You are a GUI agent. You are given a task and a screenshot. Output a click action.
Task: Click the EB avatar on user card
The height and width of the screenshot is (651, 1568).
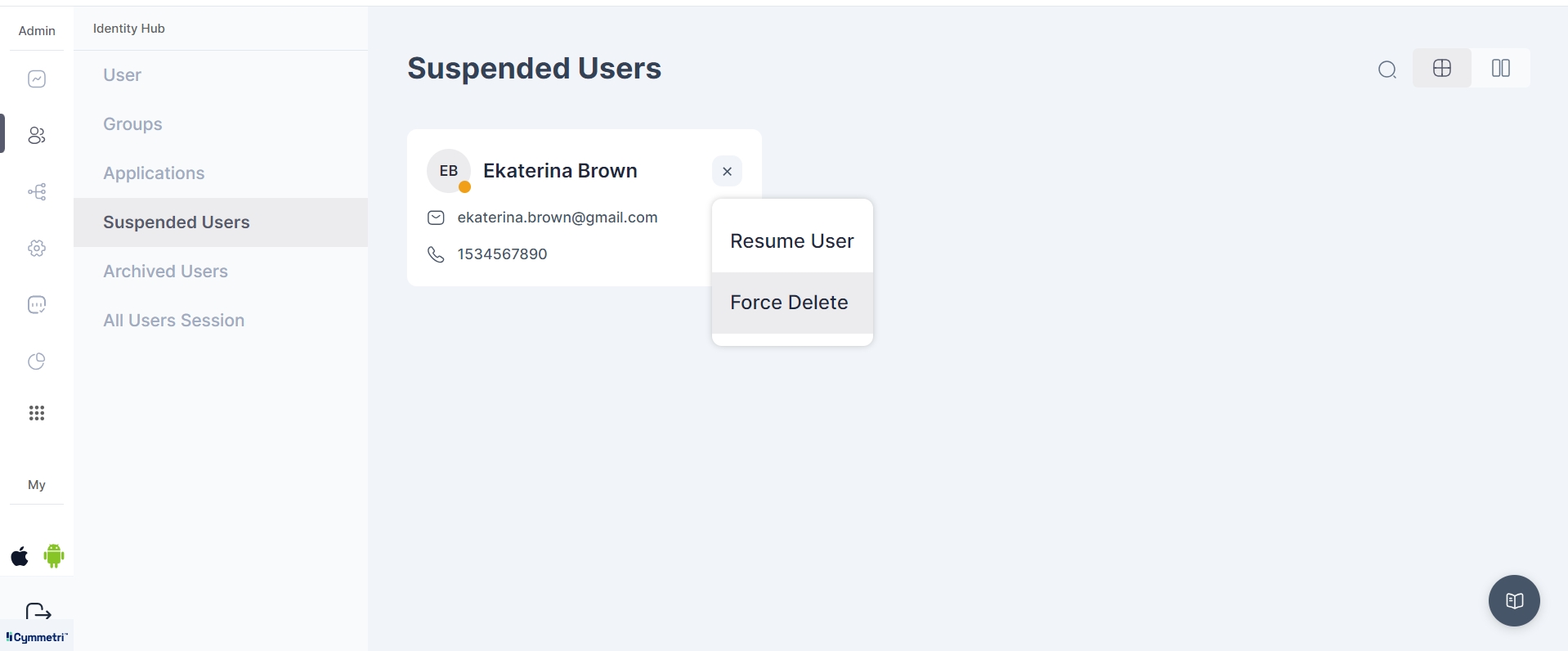[x=448, y=171]
